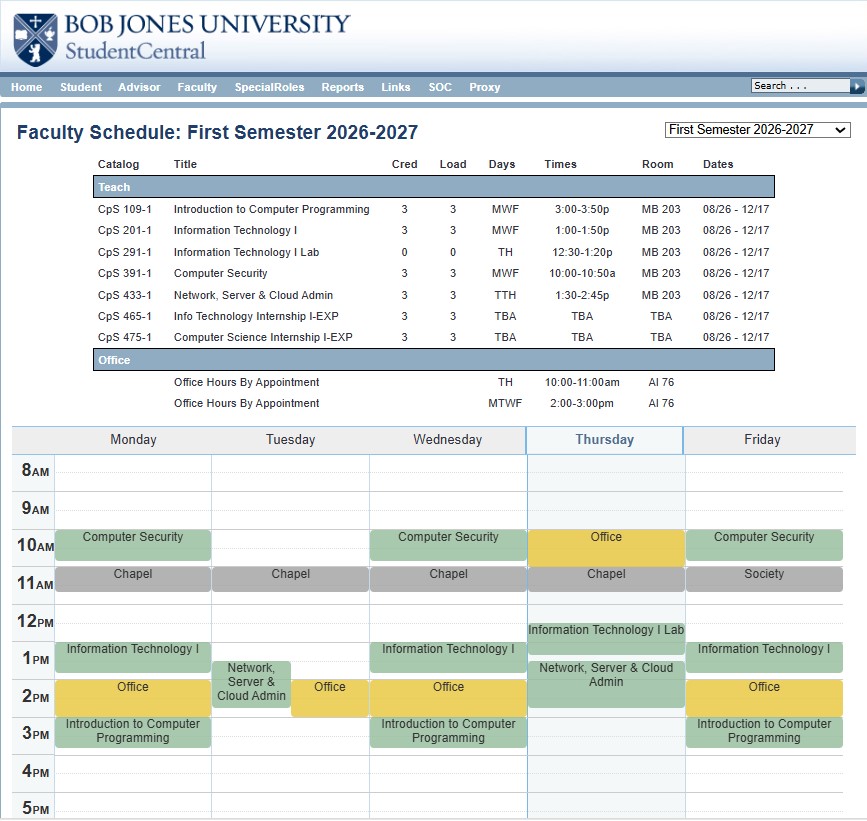Open the Student menu
The image size is (867, 821).
81,87
